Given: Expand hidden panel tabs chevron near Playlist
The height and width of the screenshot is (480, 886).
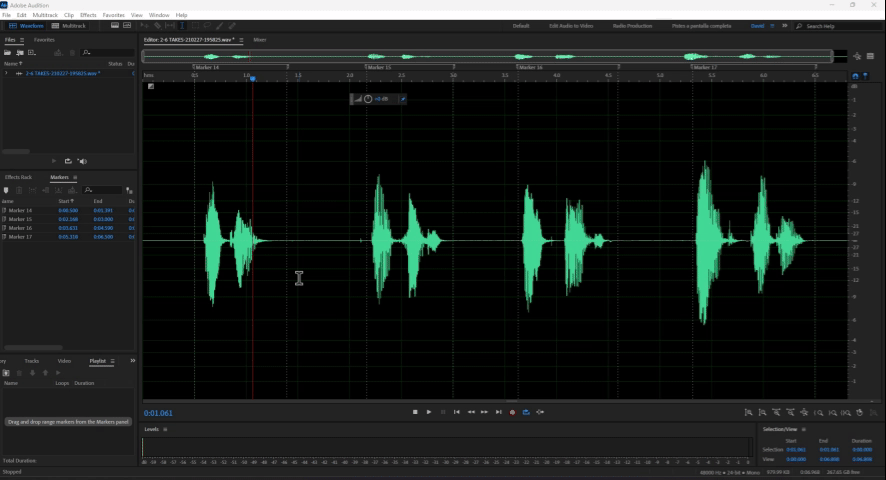Looking at the screenshot, I should click(133, 361).
